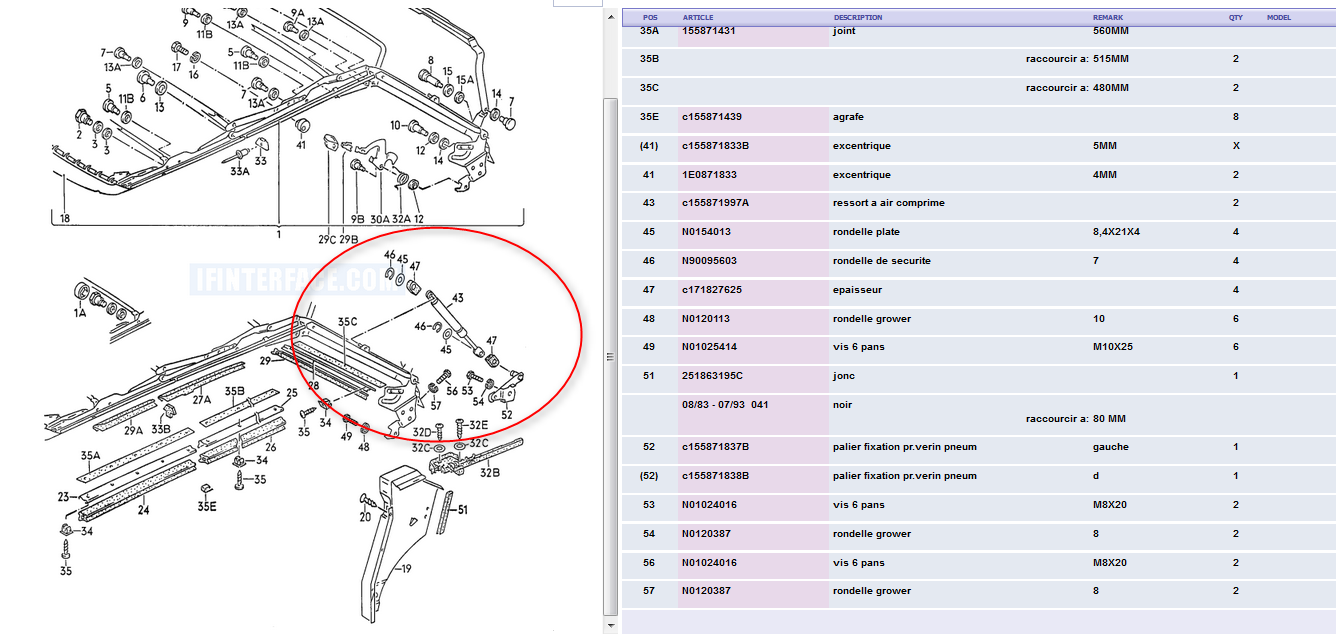Image resolution: width=1336 pixels, height=634 pixels.
Task: Click callout 29A in the diagram
Action: (133, 429)
